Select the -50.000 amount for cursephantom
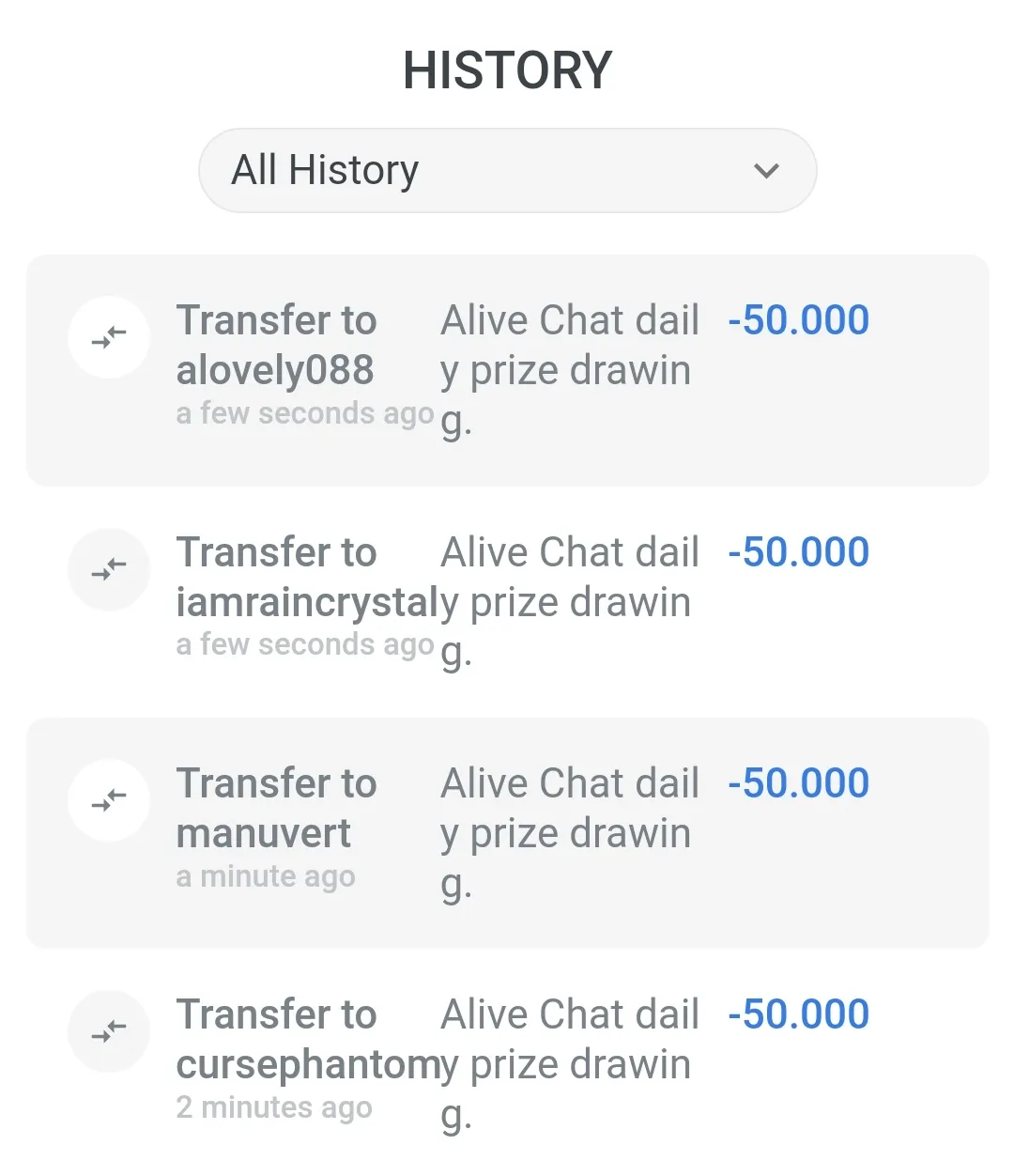The image size is (1014, 1176). click(x=799, y=1014)
